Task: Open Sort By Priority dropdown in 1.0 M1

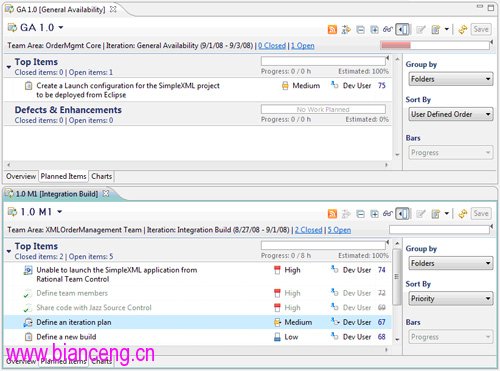Action: (450, 299)
